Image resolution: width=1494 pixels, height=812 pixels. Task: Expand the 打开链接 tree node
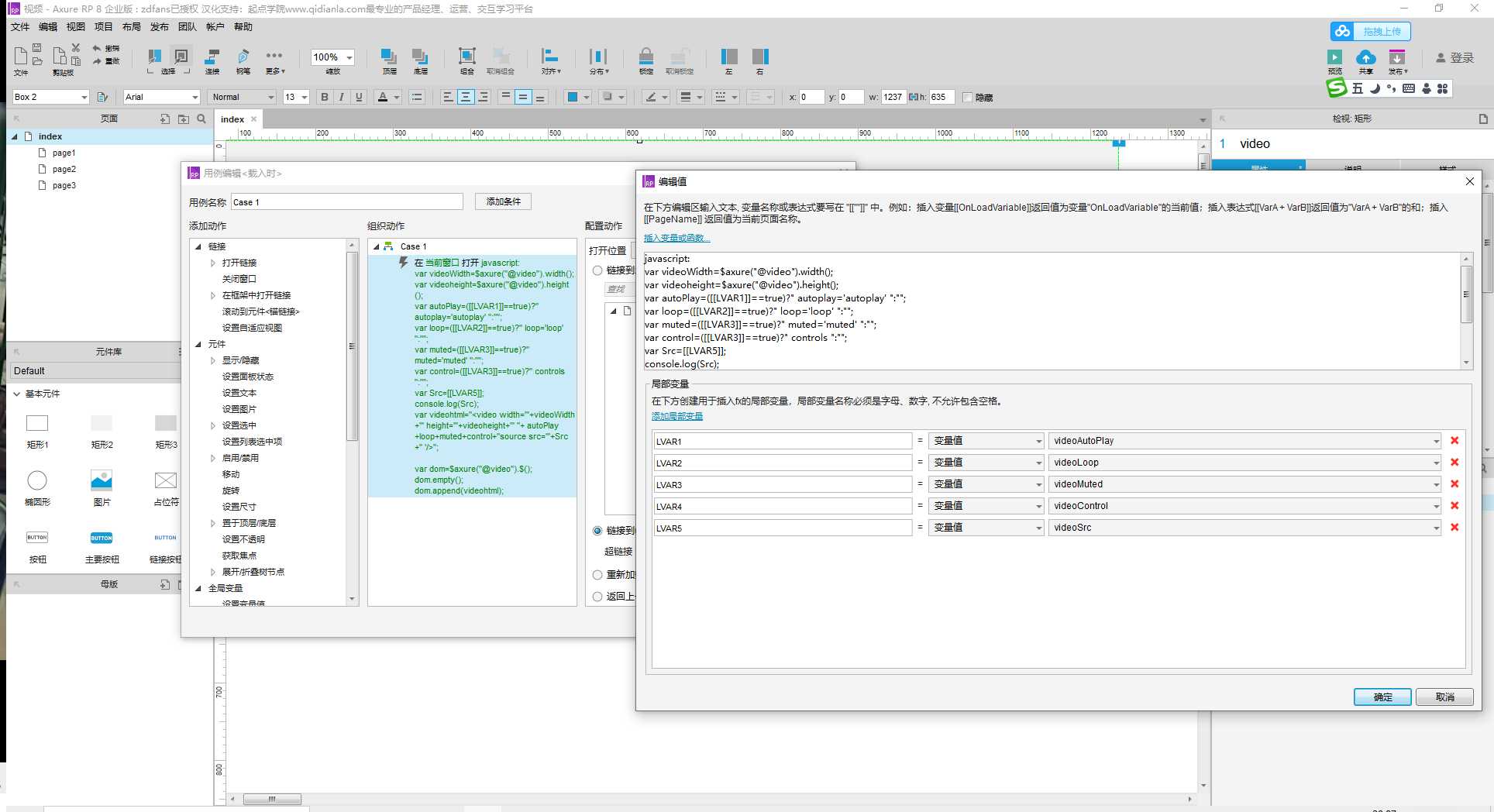(x=213, y=263)
